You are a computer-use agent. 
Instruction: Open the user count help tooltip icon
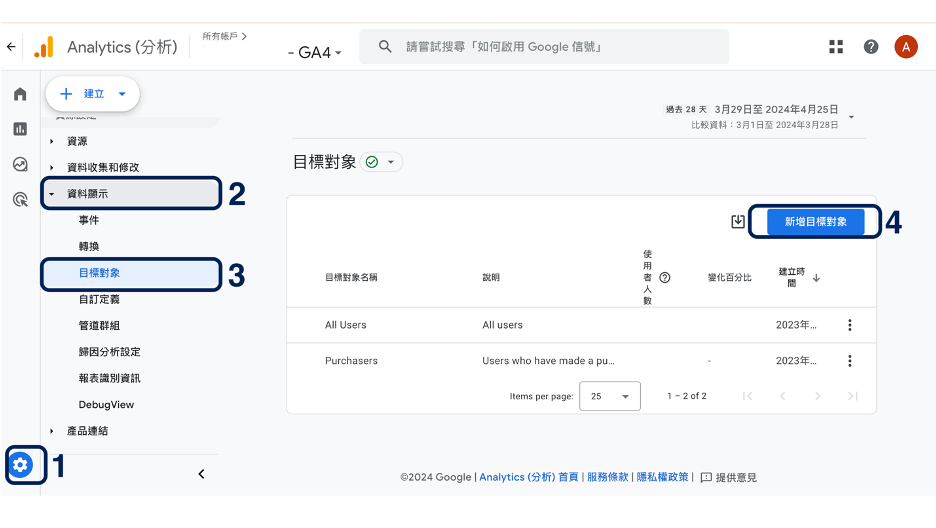tap(664, 277)
